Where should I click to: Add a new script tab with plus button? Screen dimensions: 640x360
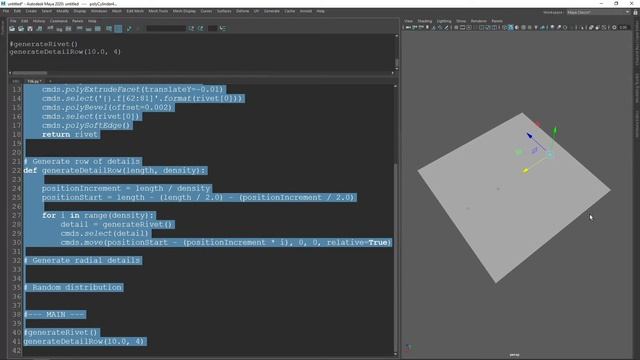(50, 81)
